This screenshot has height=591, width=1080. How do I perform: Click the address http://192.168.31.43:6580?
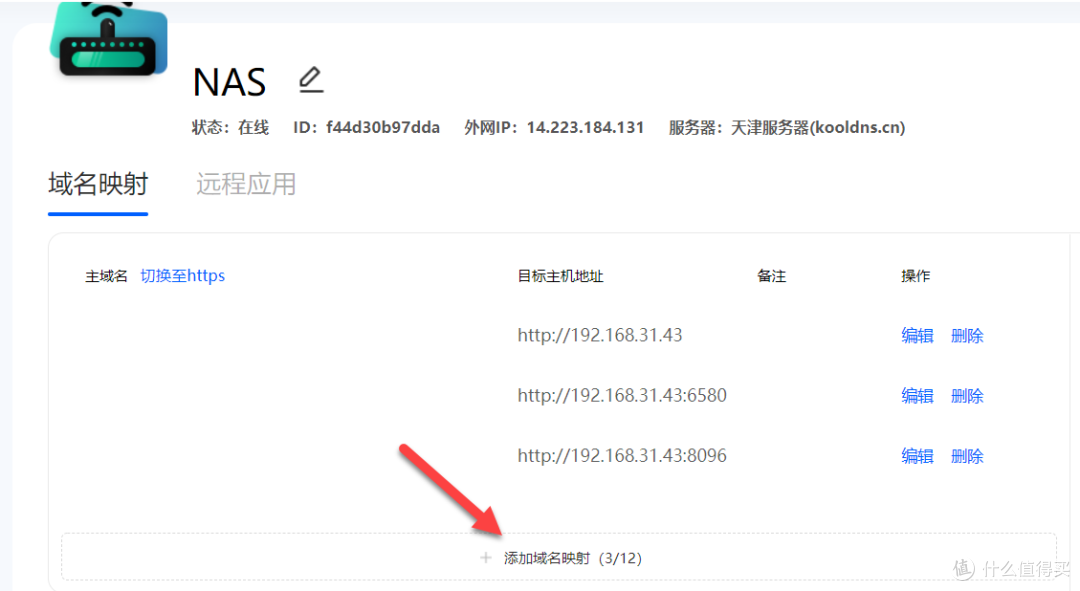(x=622, y=395)
